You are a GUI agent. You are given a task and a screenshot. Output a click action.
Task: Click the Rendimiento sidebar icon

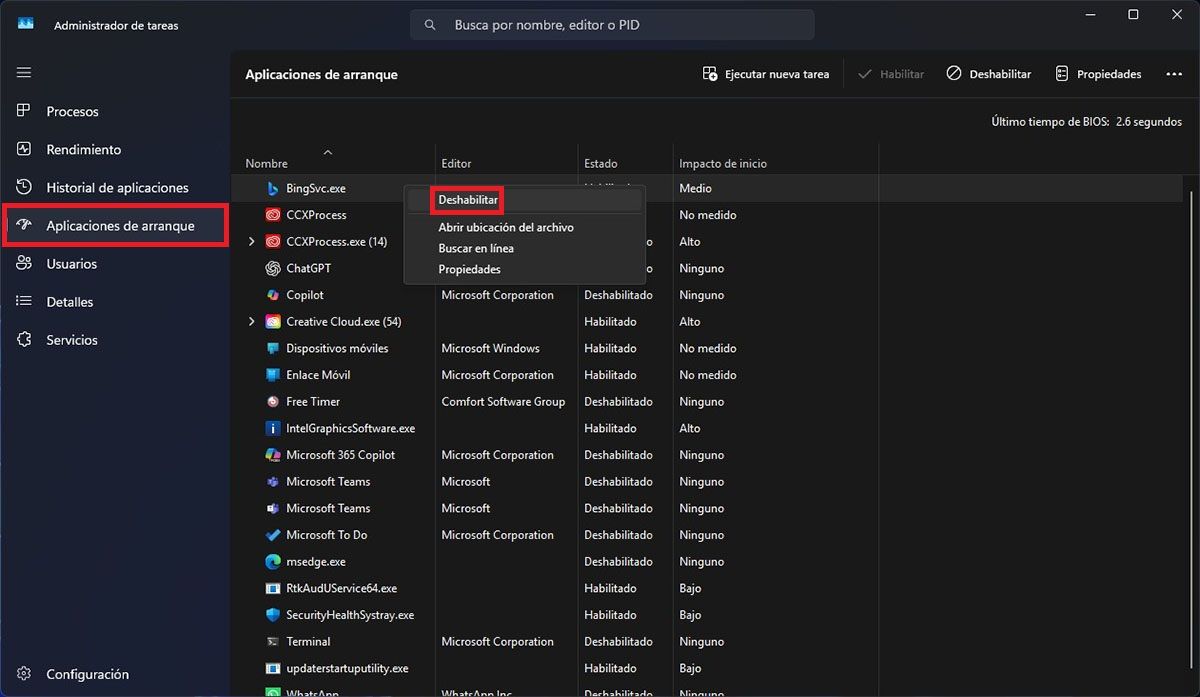pos(24,149)
